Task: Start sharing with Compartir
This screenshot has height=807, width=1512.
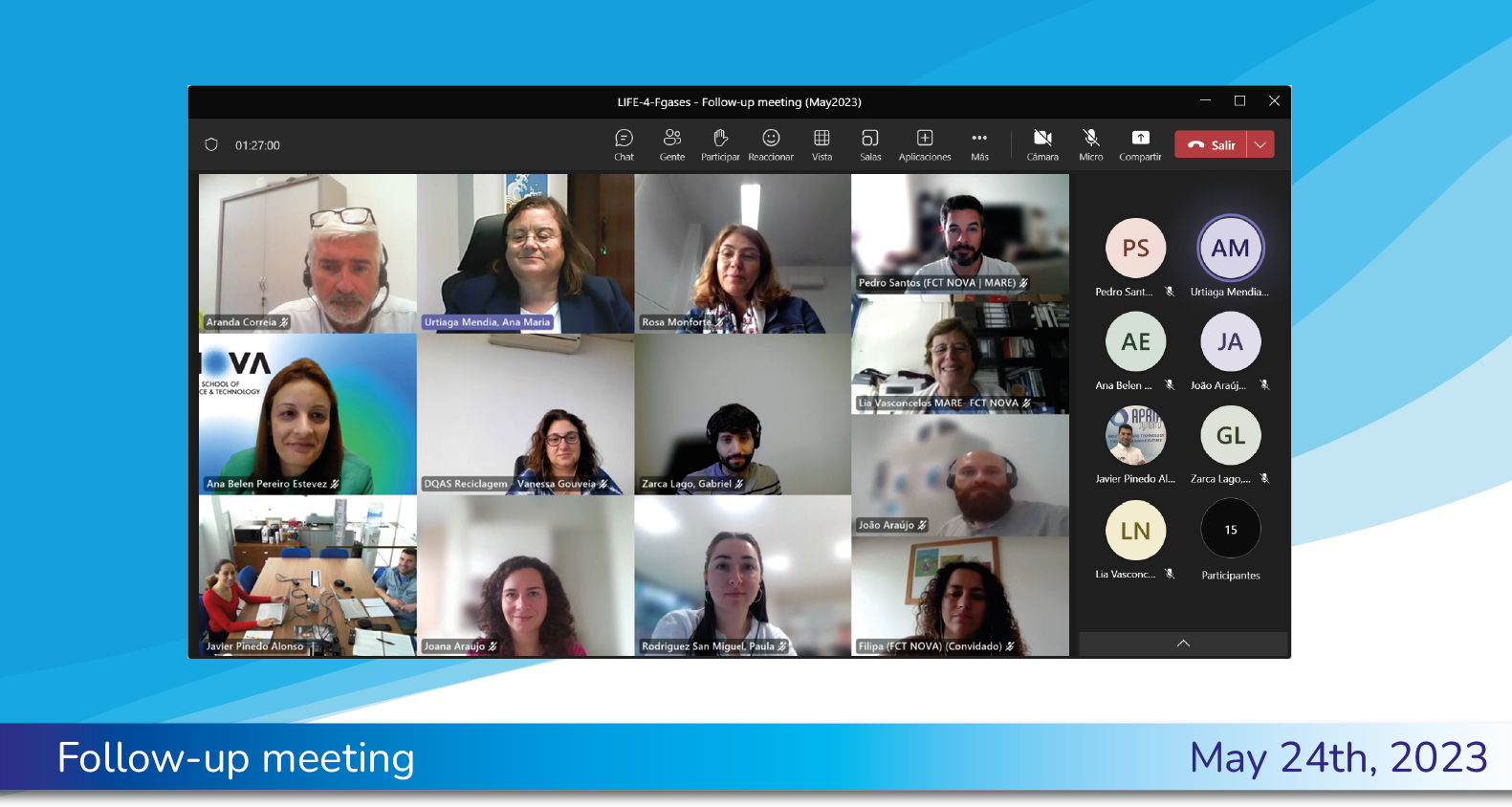Action: click(x=1140, y=144)
